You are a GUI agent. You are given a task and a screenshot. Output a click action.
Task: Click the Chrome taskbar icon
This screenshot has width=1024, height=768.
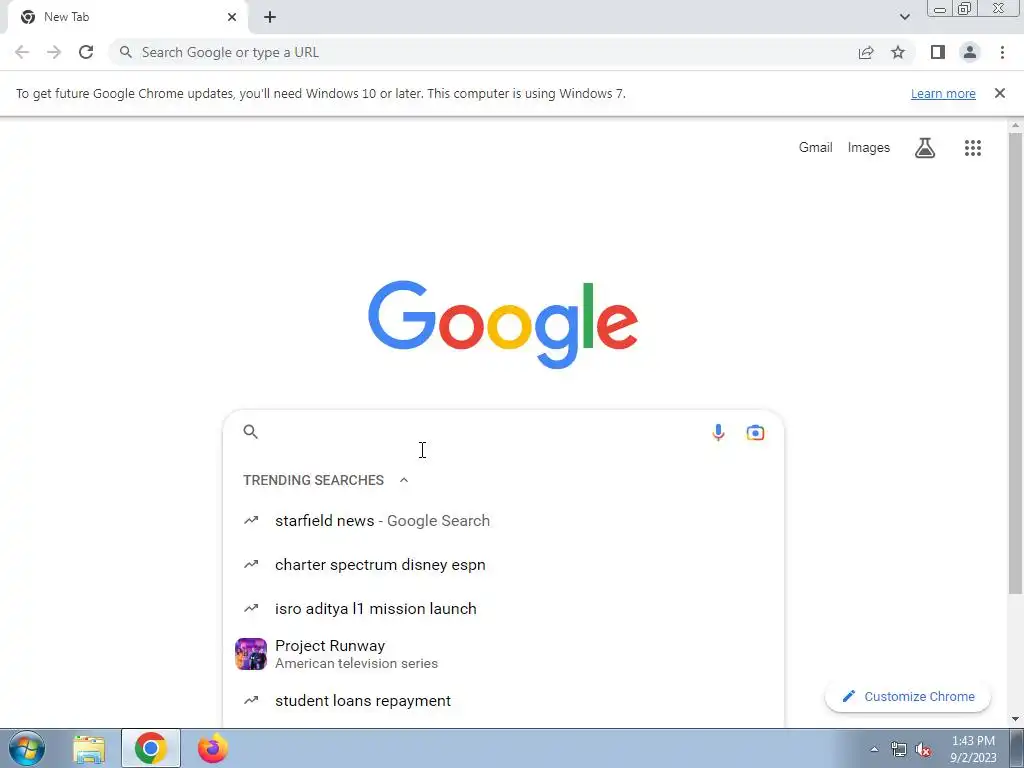point(151,748)
